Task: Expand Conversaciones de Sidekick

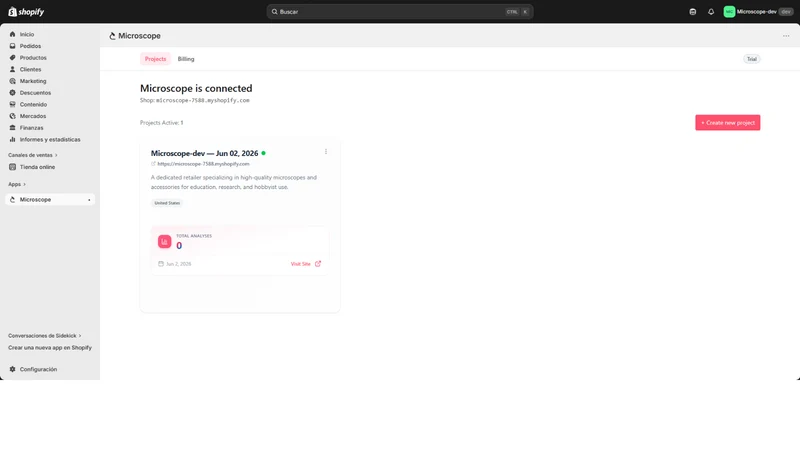Action: point(44,336)
